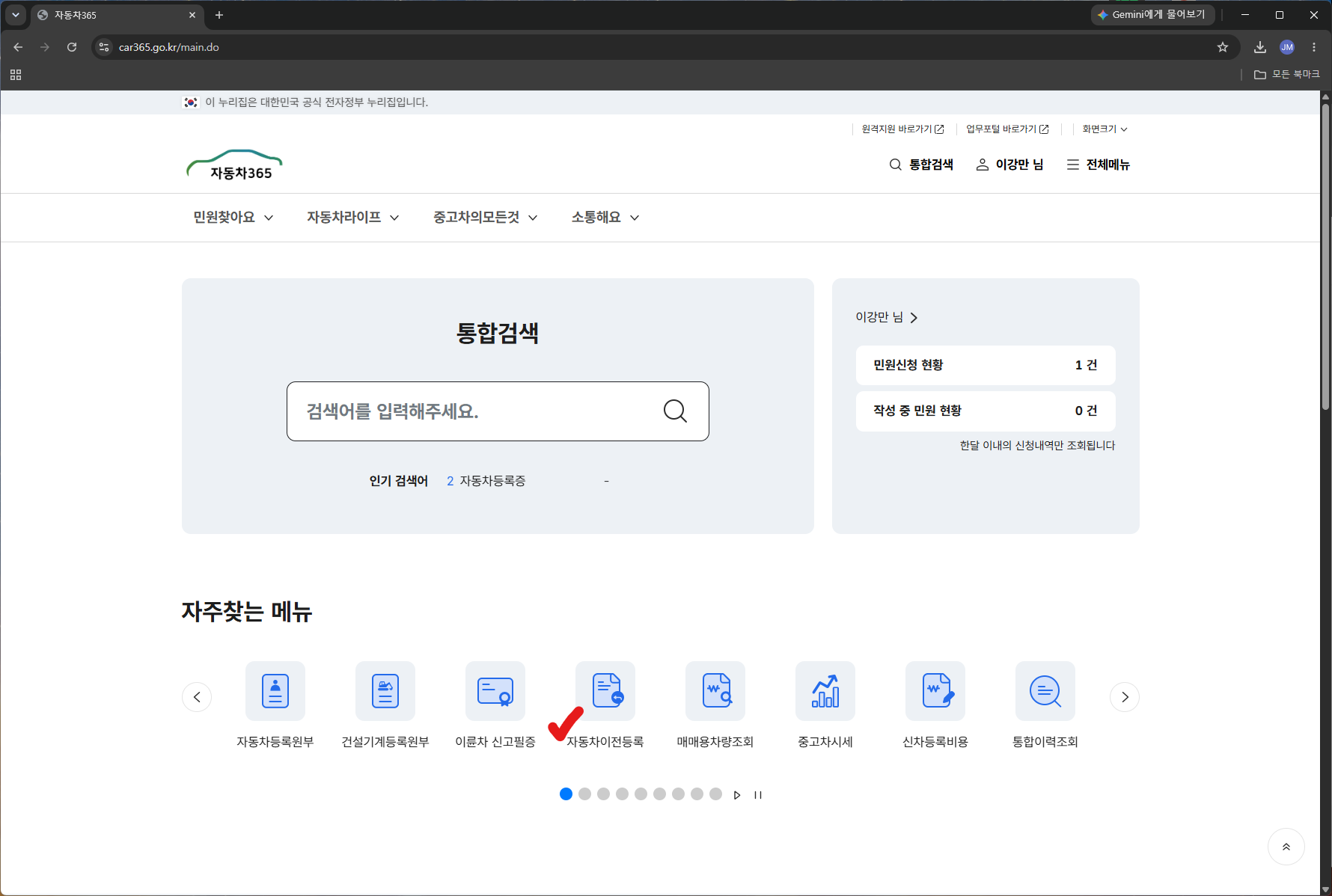Viewport: 1332px width, 896px height.
Task: Close the 자동차365 tab
Action: (192, 15)
